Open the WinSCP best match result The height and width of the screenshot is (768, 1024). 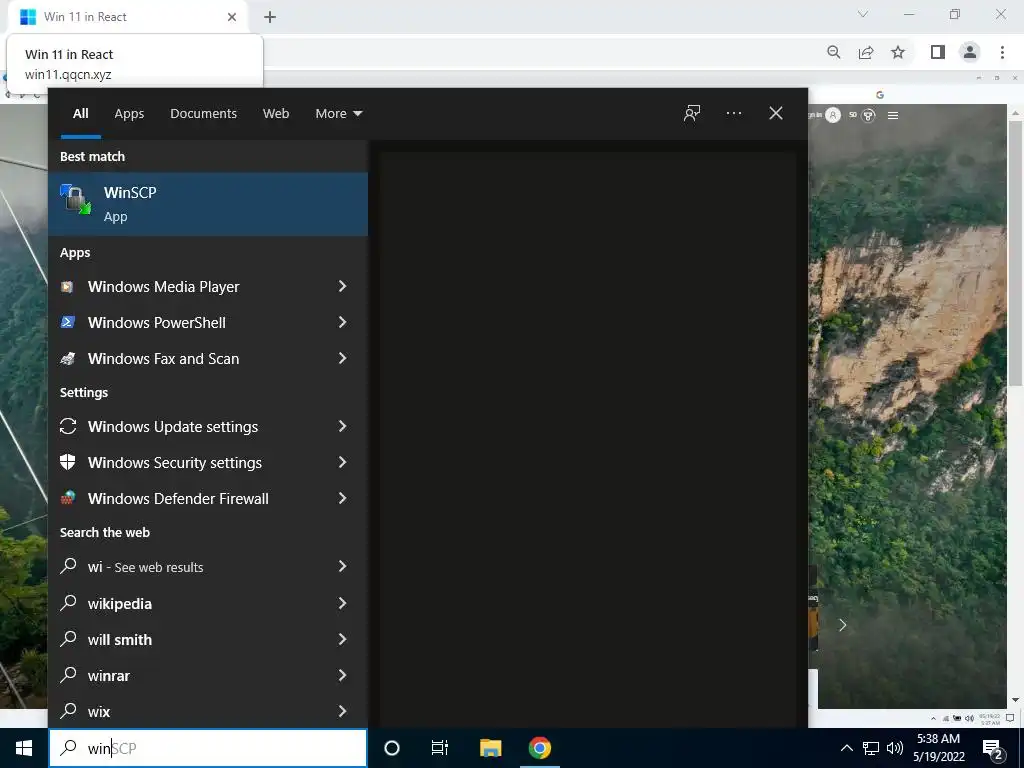(x=208, y=204)
